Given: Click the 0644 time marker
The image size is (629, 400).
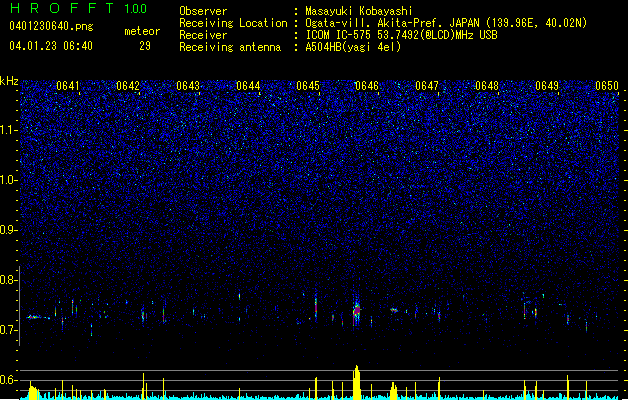Looking at the screenshot, I should coord(248,86).
